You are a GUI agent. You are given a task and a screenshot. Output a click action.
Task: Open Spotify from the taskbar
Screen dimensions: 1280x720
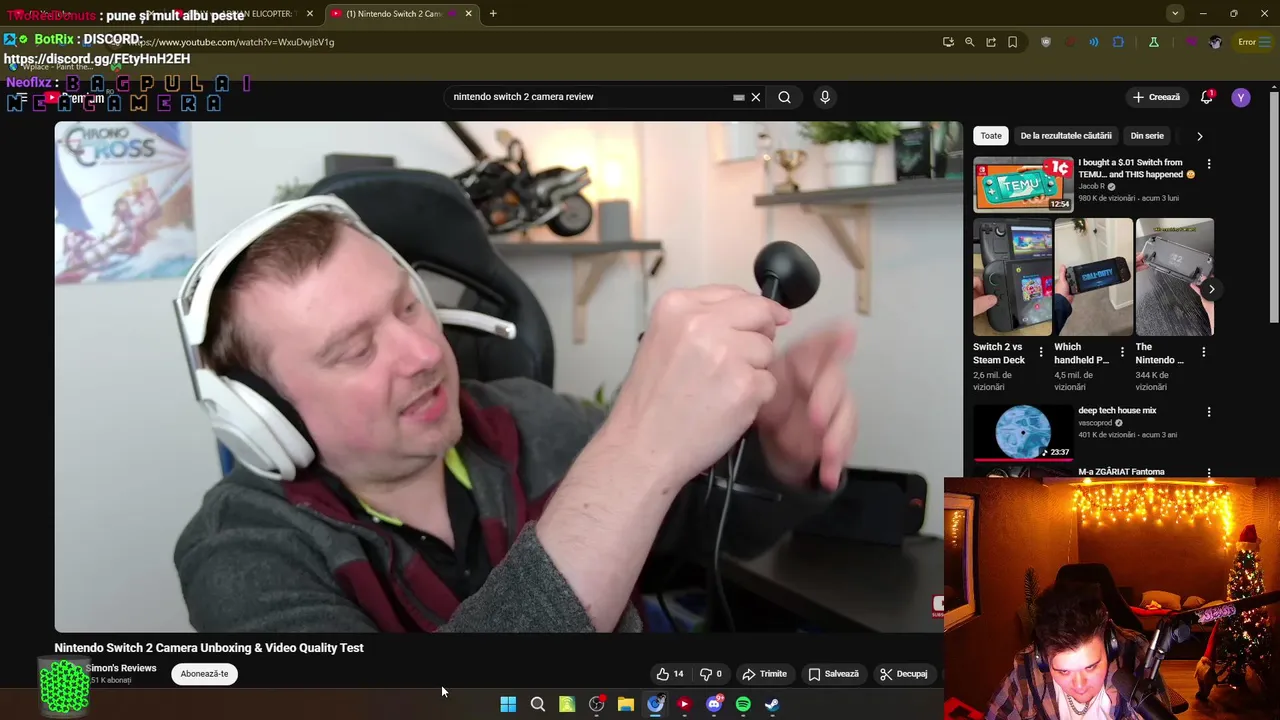[x=743, y=705]
